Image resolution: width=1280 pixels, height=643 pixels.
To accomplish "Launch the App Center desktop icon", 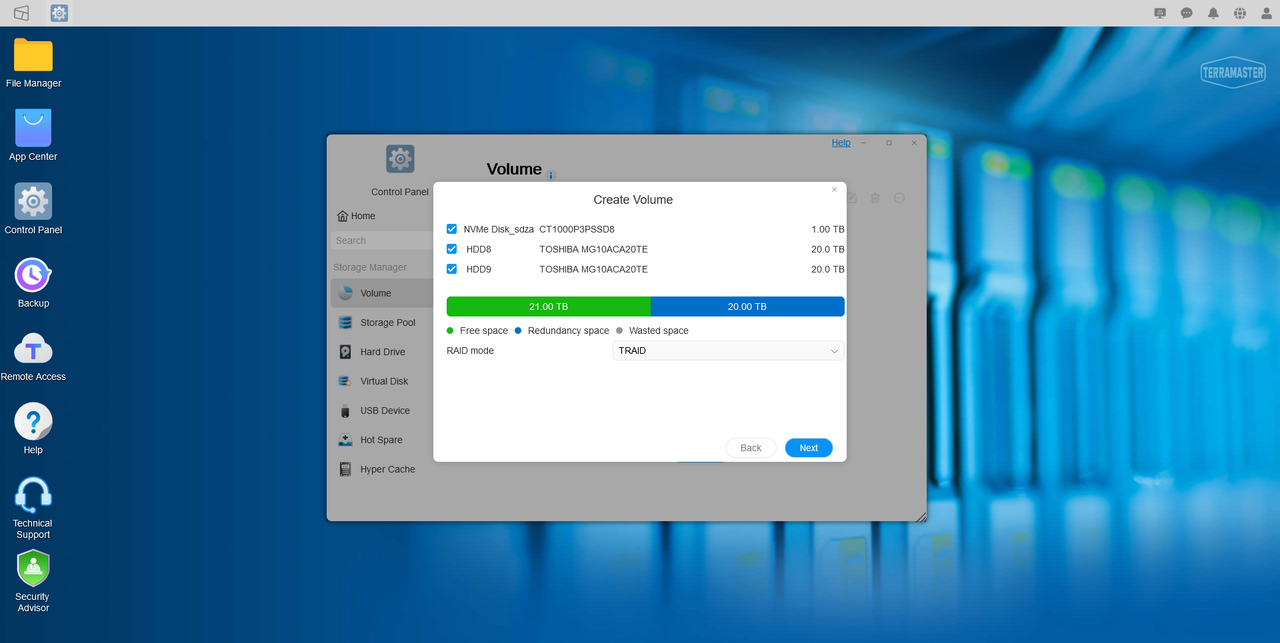I will pos(33,128).
